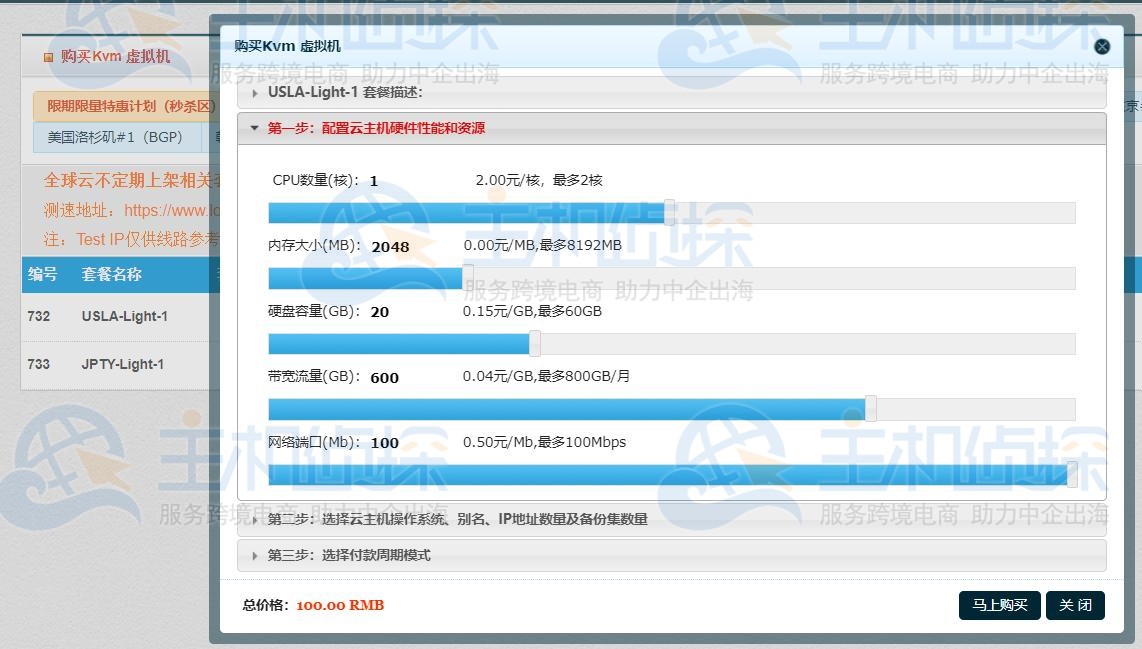The width and height of the screenshot is (1142, 649).
Task: Click the orange icon beside page title 购买Kvm 虚拟机
Action: [x=48, y=58]
